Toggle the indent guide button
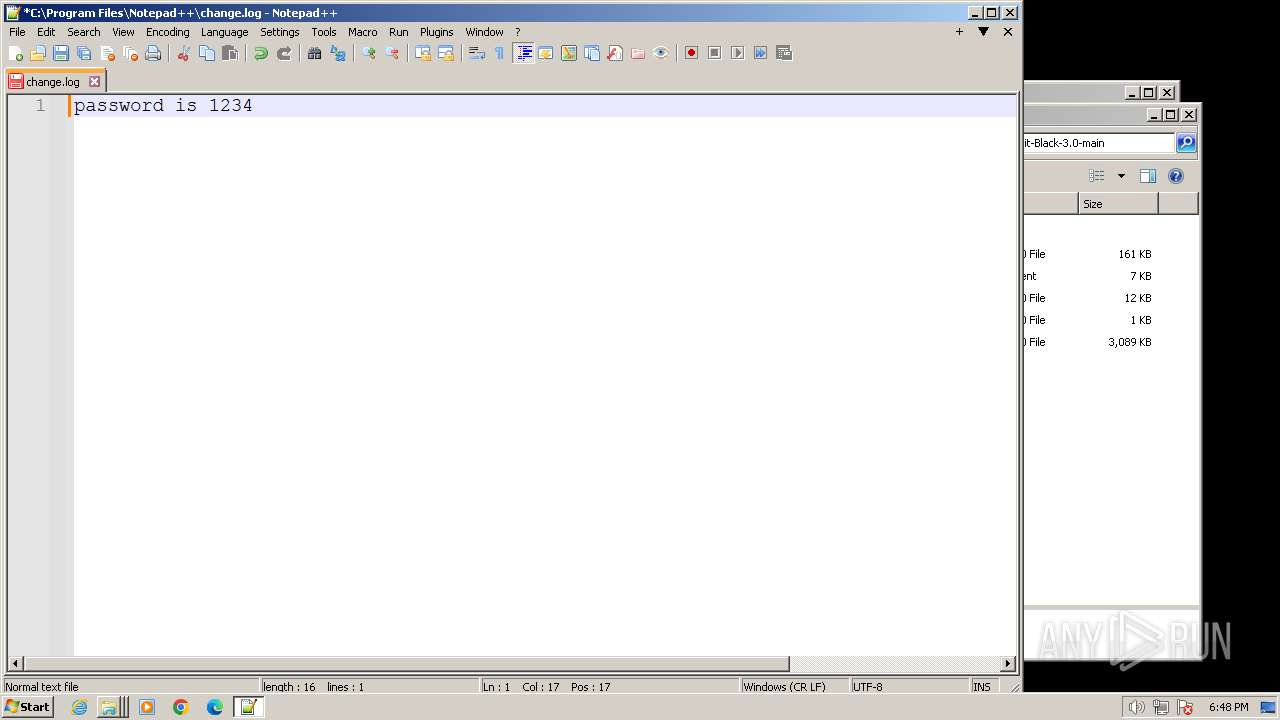The image size is (1280, 720). pos(523,53)
